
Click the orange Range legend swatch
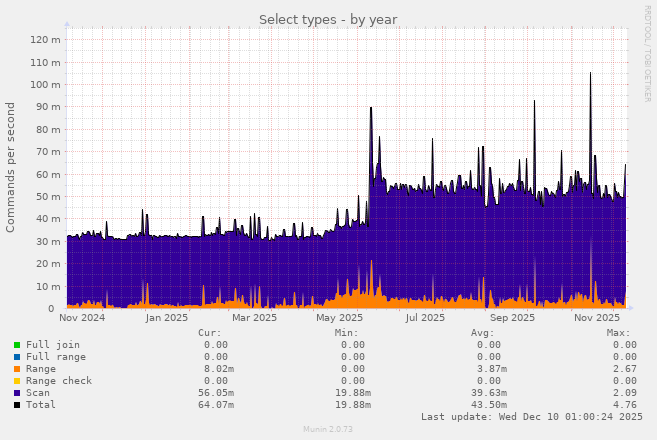17,369
